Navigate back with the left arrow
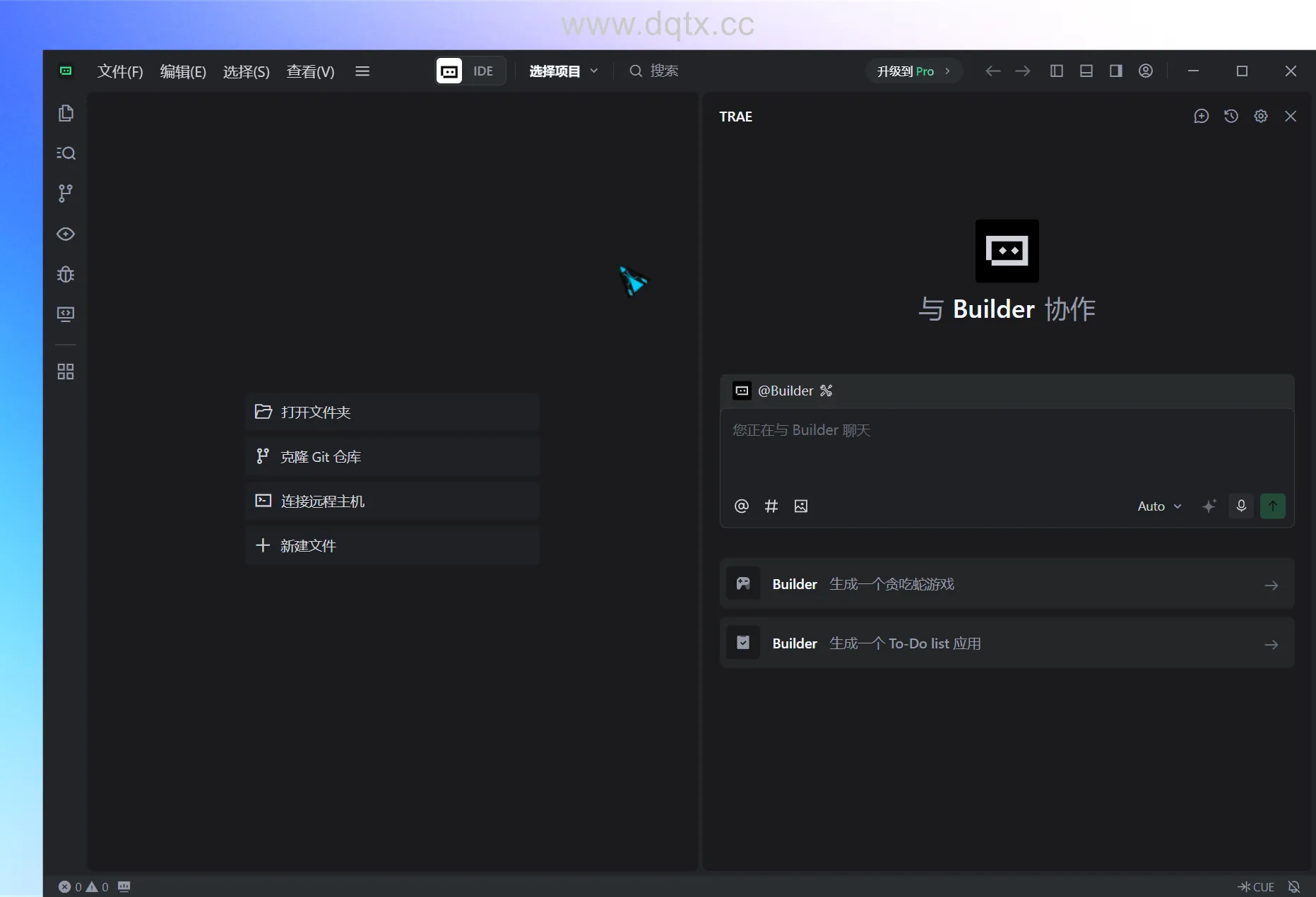Viewport: 1316px width, 897px height. pyautogui.click(x=992, y=71)
